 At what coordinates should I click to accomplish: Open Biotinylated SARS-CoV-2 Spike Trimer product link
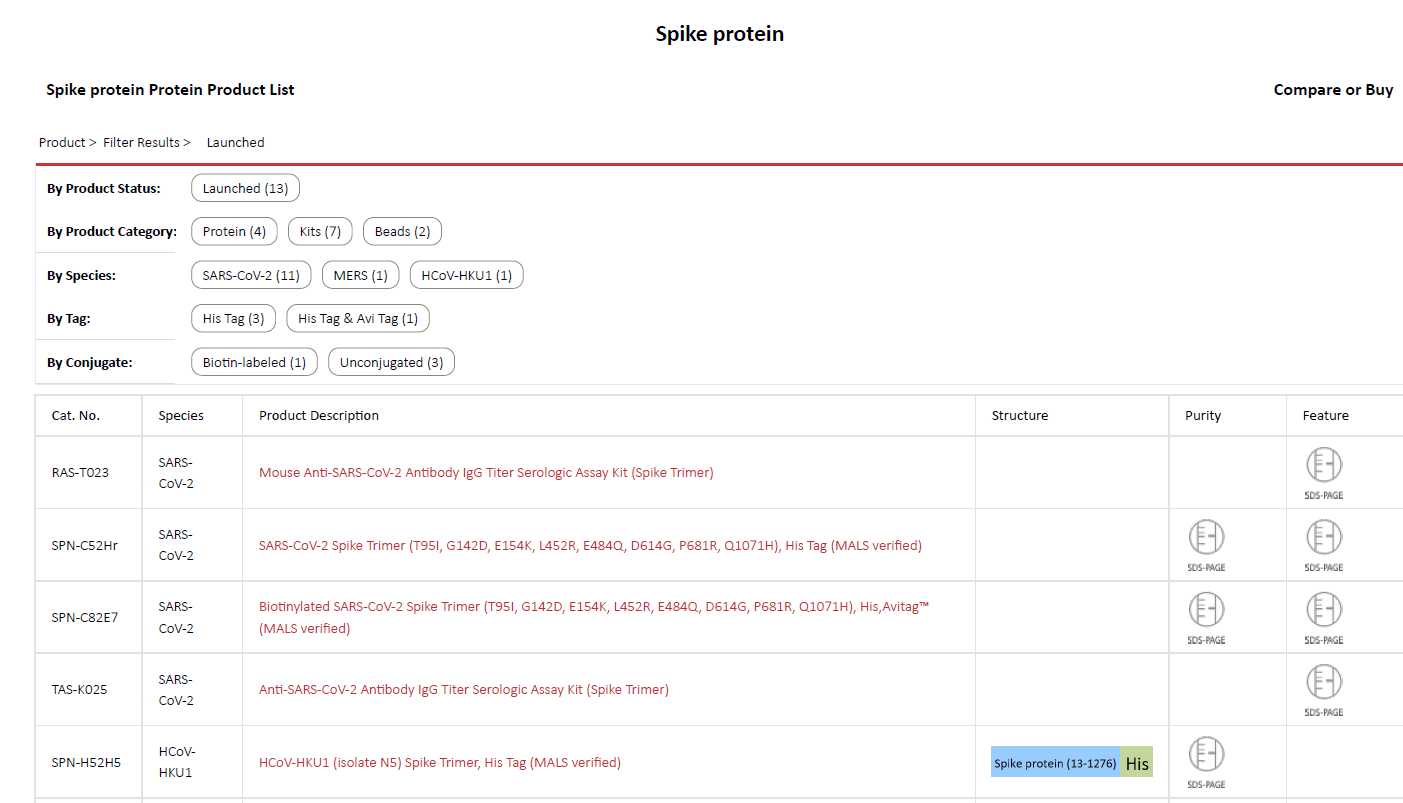[594, 617]
